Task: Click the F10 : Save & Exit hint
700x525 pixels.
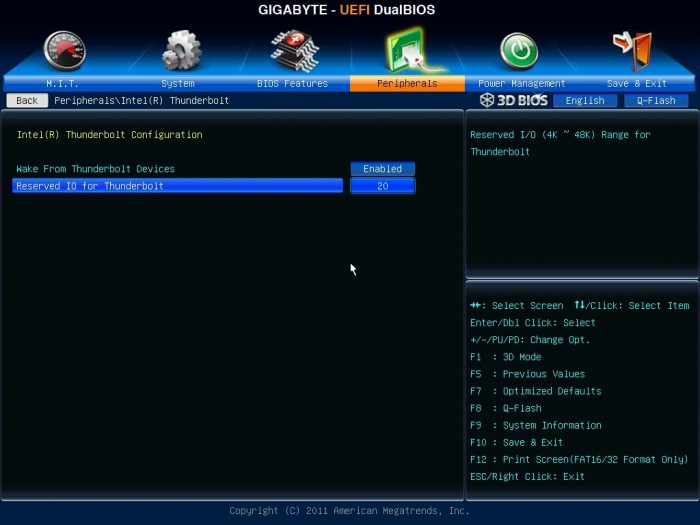Action: tap(517, 442)
